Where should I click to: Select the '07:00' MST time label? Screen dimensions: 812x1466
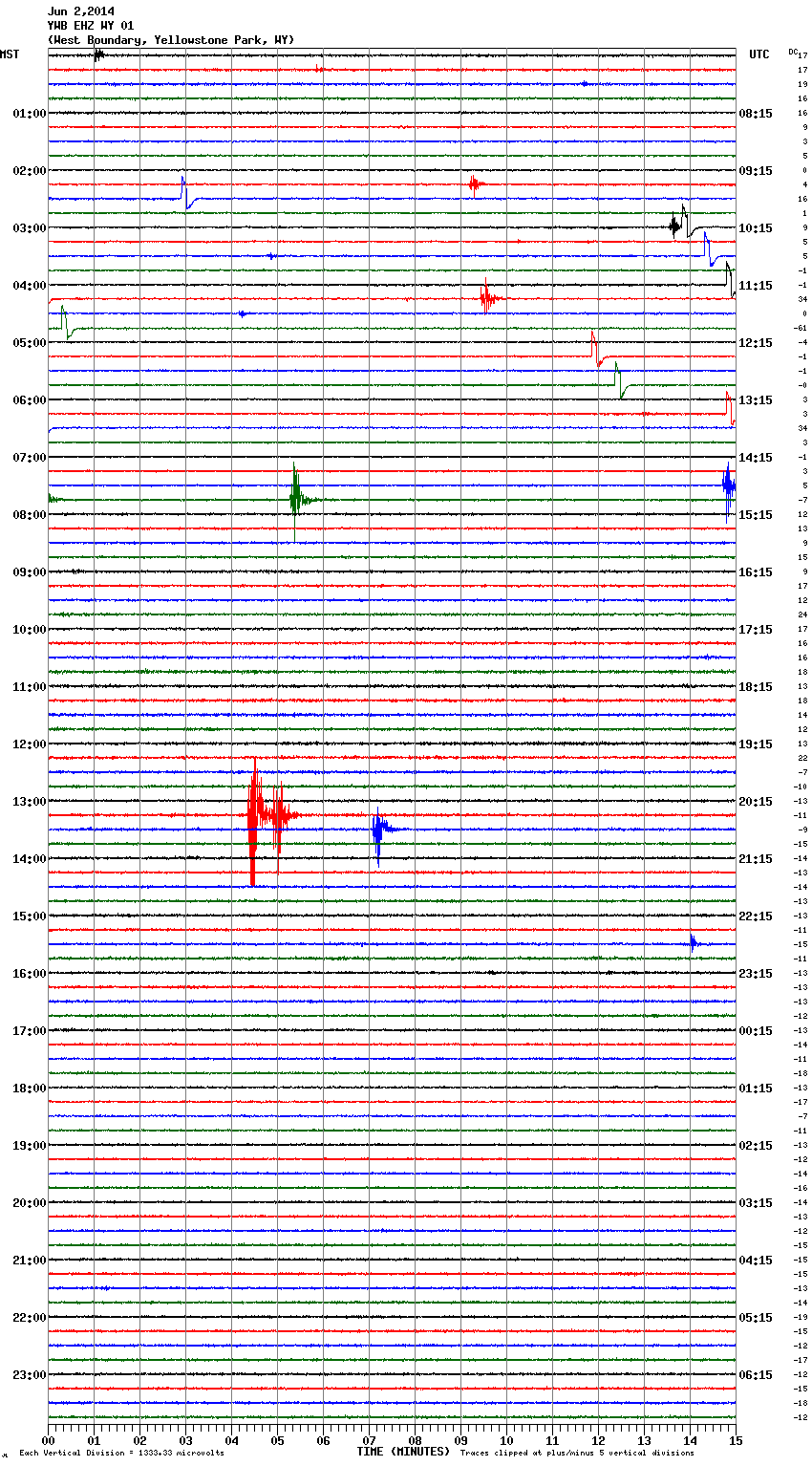point(29,458)
